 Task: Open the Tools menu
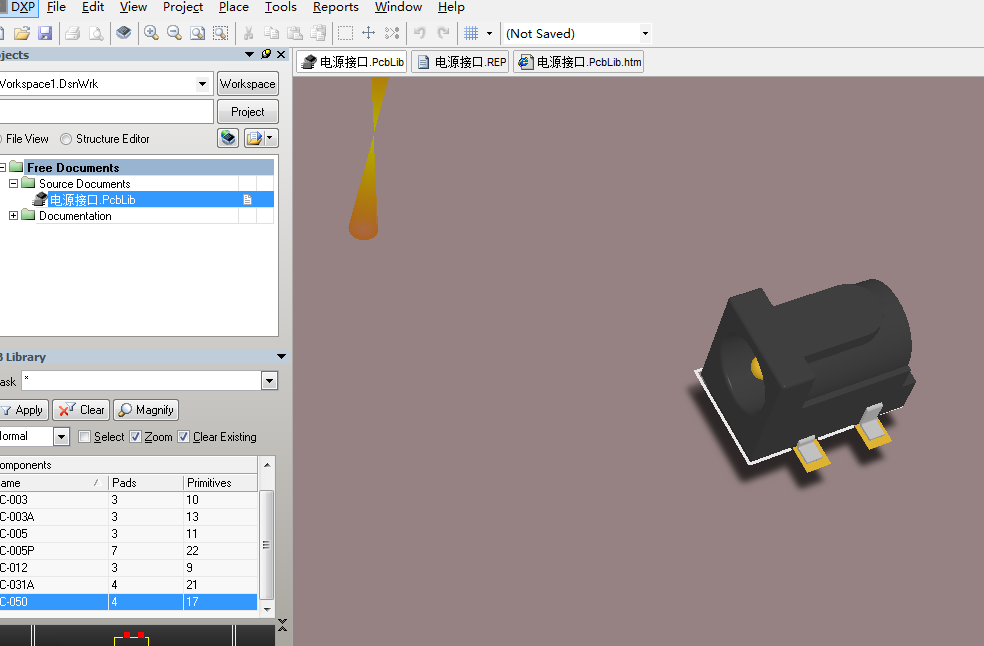click(x=281, y=7)
